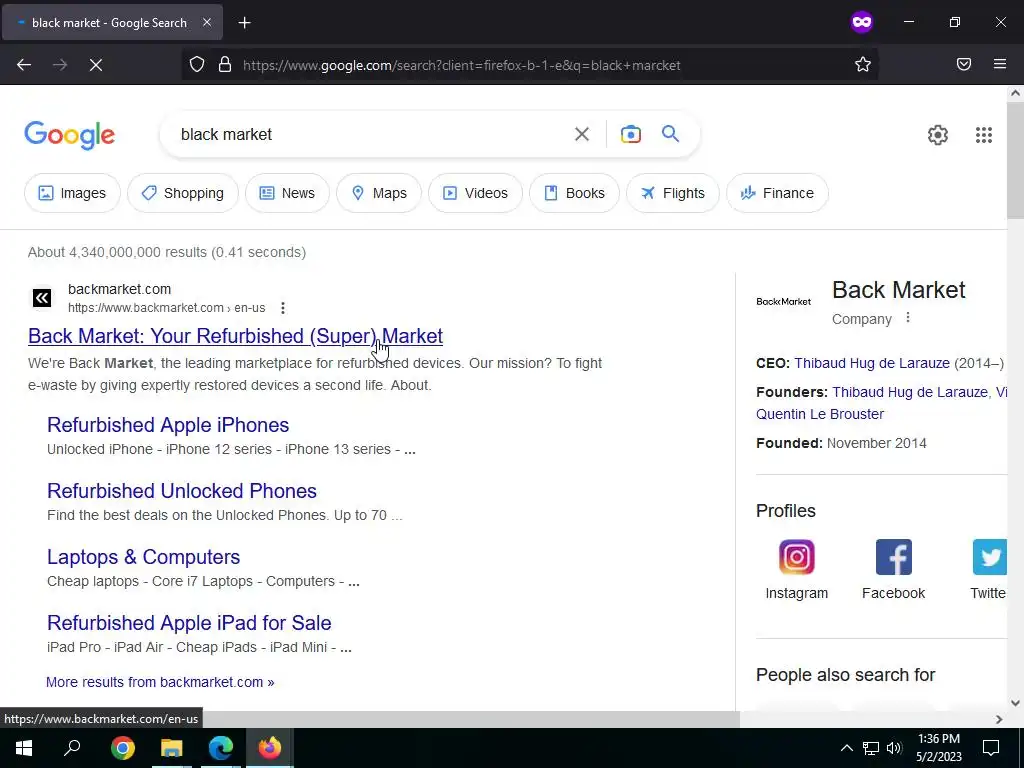The height and width of the screenshot is (768, 1024).
Task: Open the Firefox application menu
Action: pyautogui.click(x=1000, y=64)
